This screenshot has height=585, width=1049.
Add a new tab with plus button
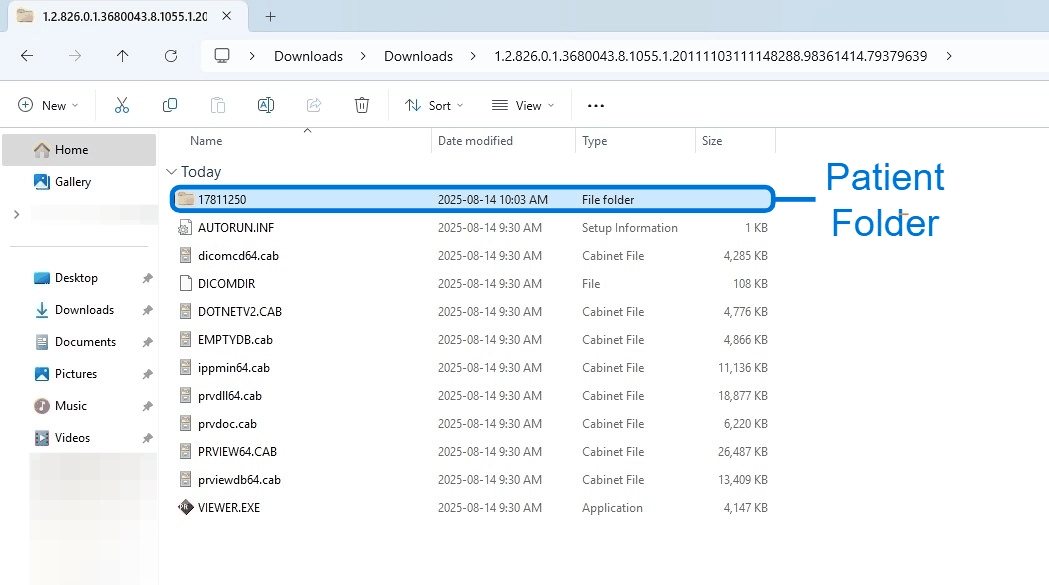pos(270,17)
